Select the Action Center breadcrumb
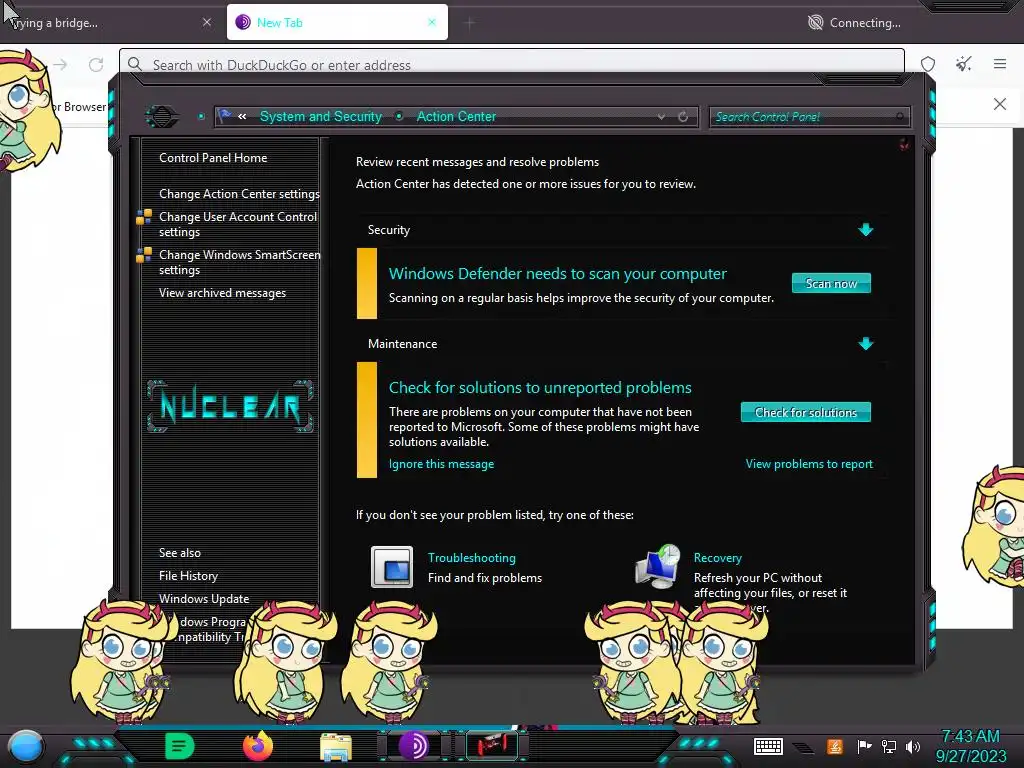Viewport: 1024px width, 768px height. click(456, 116)
